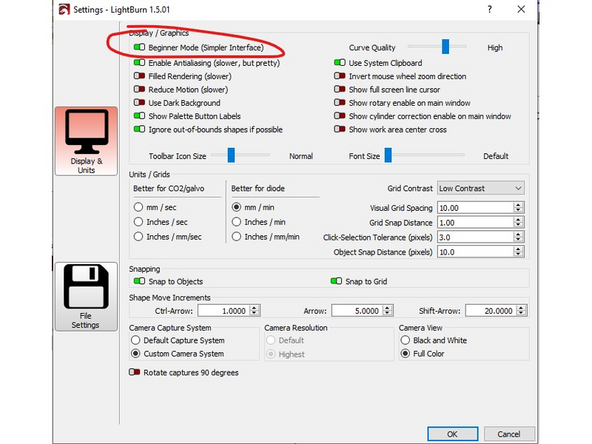The height and width of the screenshot is (444, 592).
Task: Click the Font Size slider handle
Action: click(388, 155)
